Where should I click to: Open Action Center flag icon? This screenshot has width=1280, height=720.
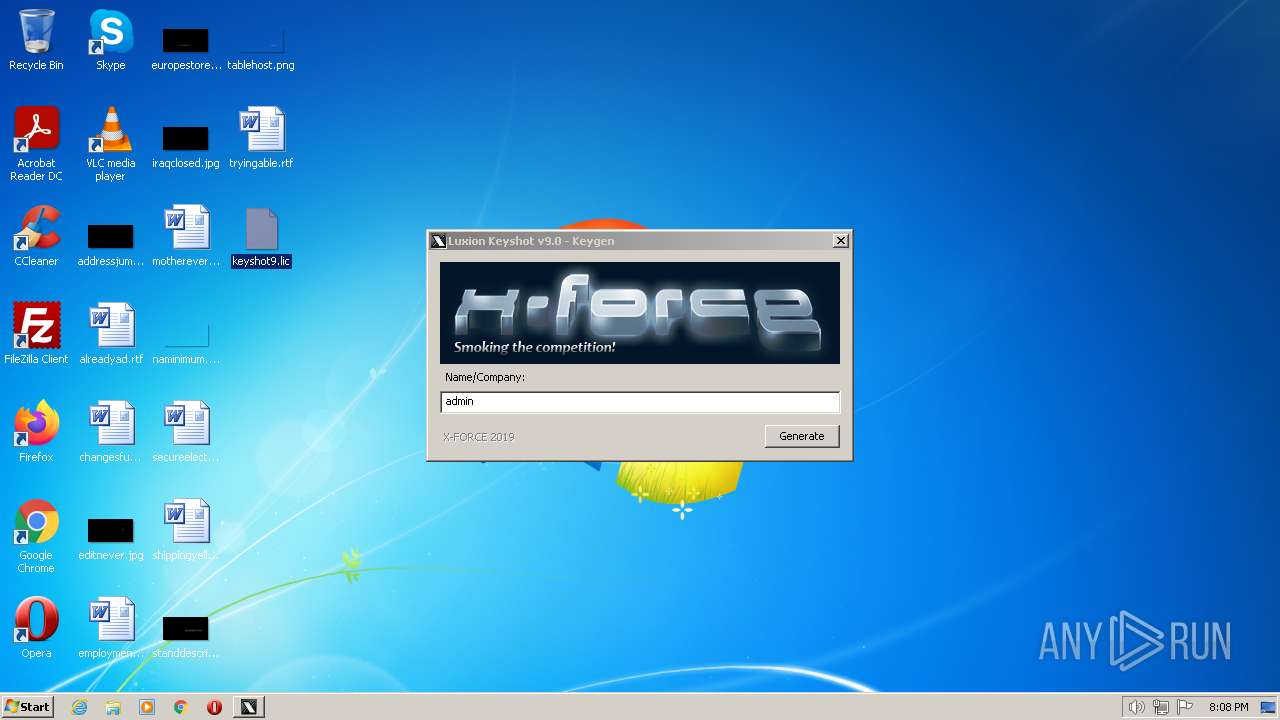pyautogui.click(x=1185, y=707)
